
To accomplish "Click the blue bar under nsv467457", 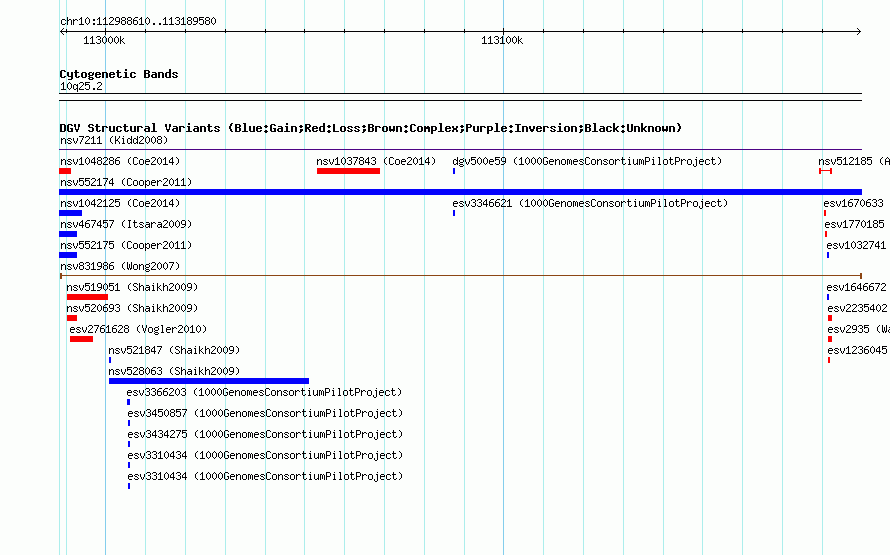I will pos(68,234).
